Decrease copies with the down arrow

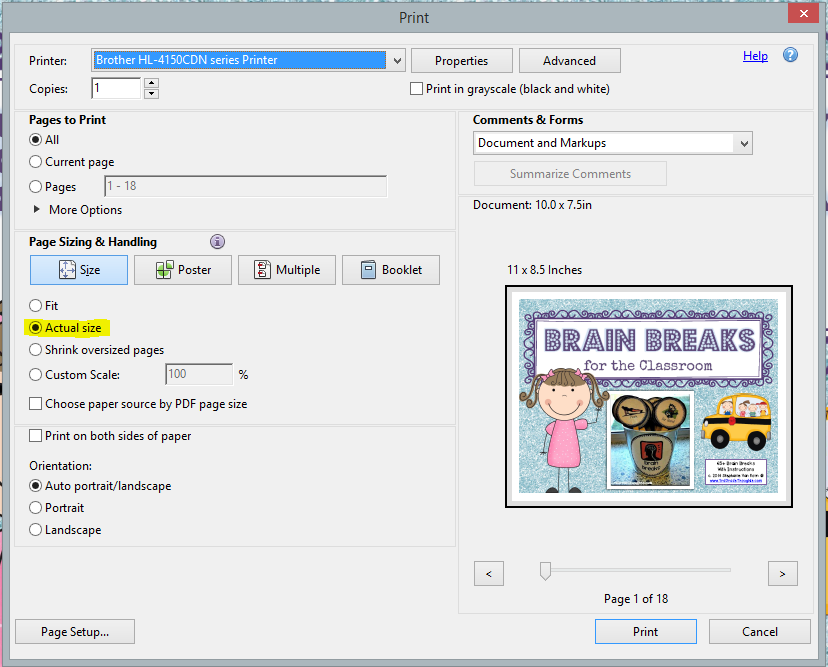coord(152,93)
